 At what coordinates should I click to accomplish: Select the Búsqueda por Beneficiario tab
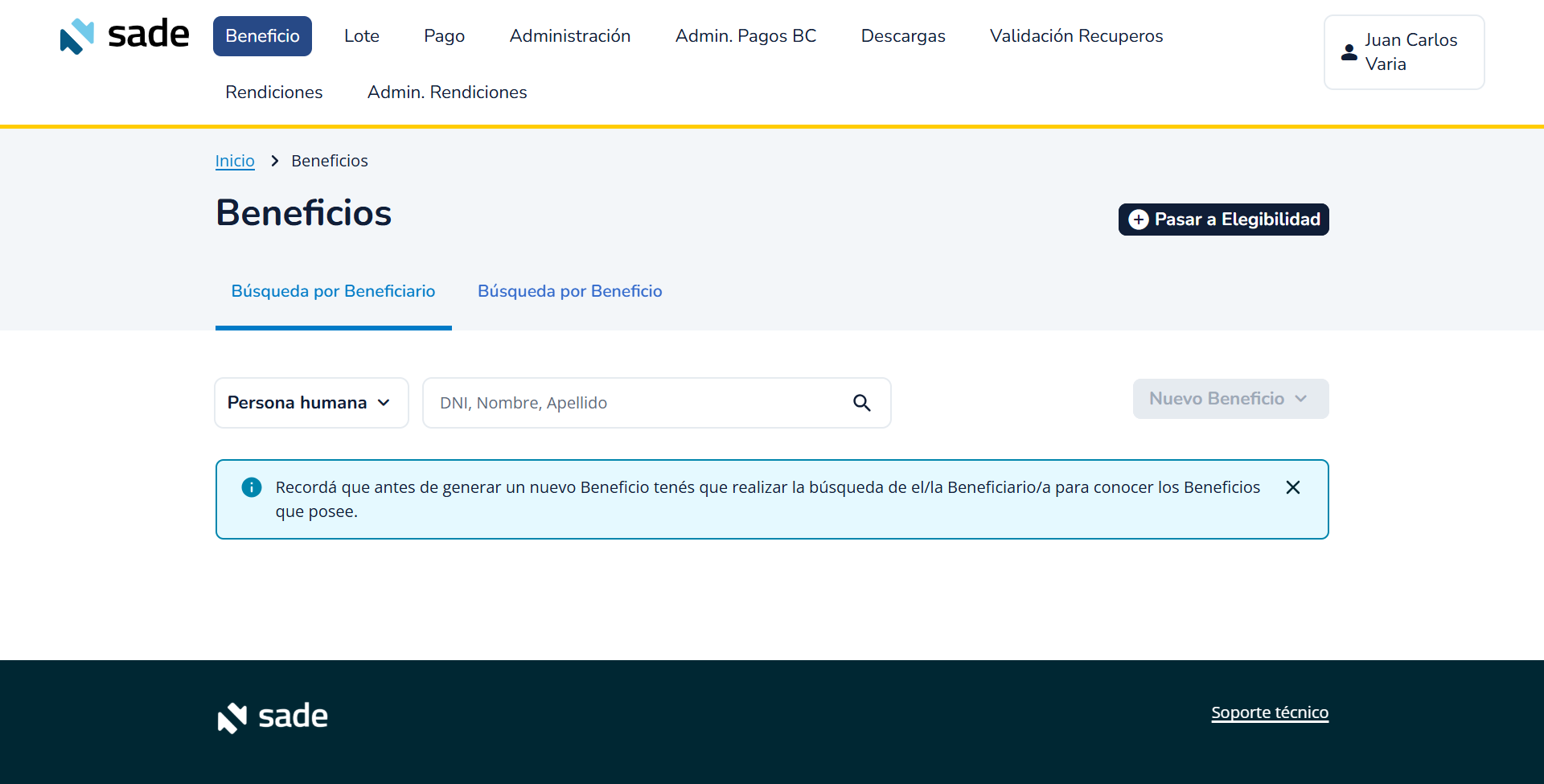click(333, 291)
